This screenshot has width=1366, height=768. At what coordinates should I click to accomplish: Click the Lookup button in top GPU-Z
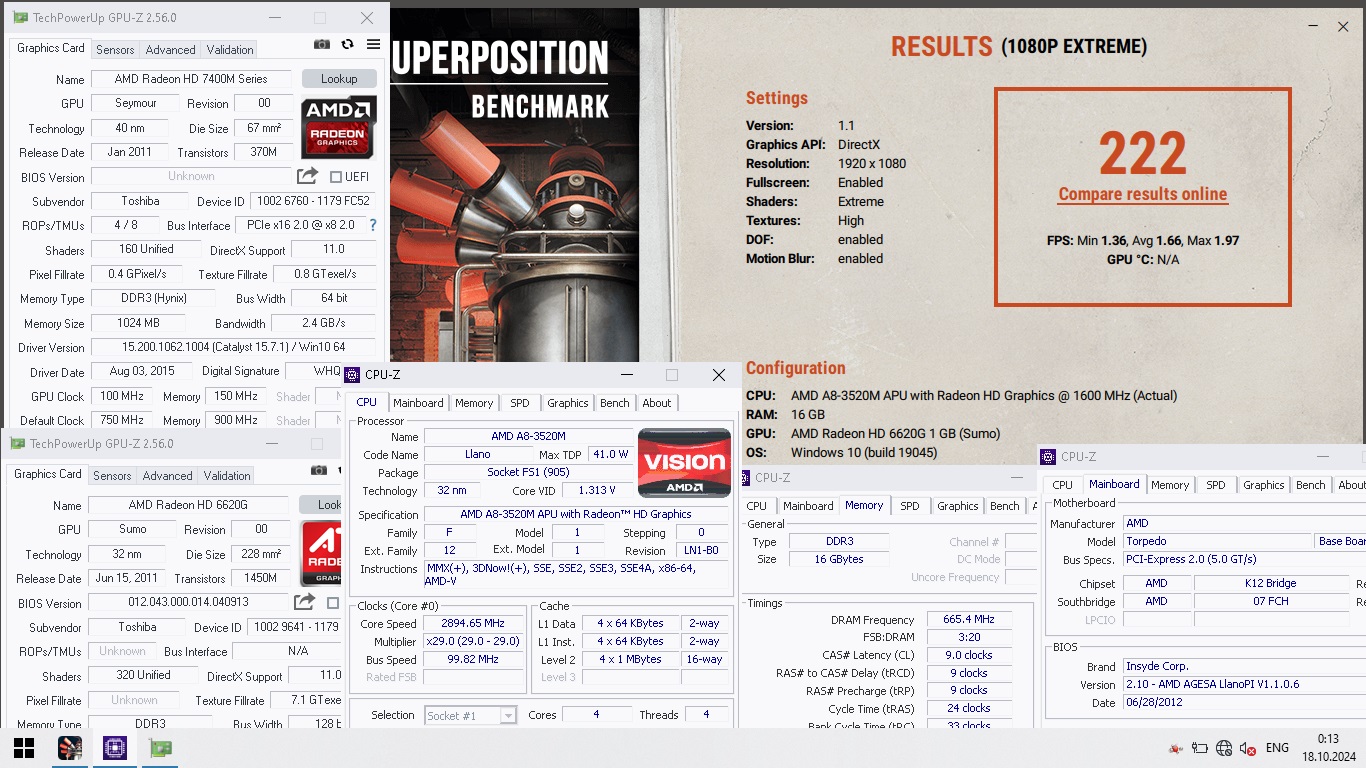pyautogui.click(x=339, y=79)
